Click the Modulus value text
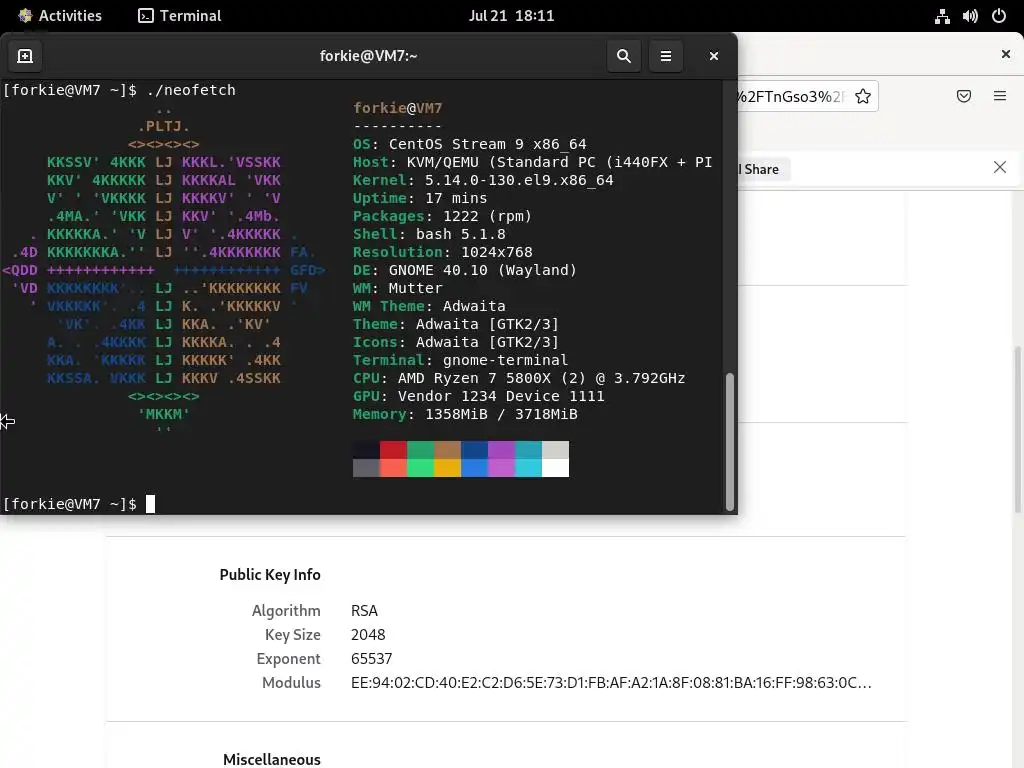1024x768 pixels. tap(611, 683)
